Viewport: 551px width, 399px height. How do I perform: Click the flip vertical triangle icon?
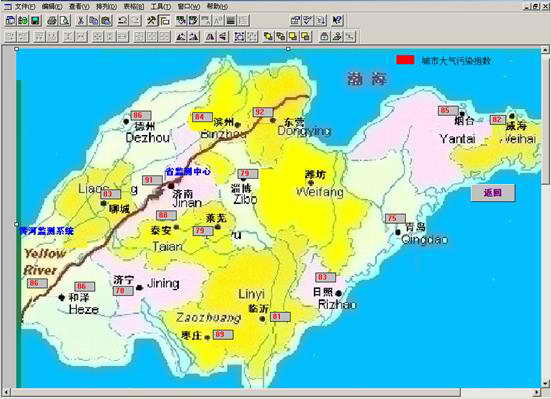(x=223, y=36)
